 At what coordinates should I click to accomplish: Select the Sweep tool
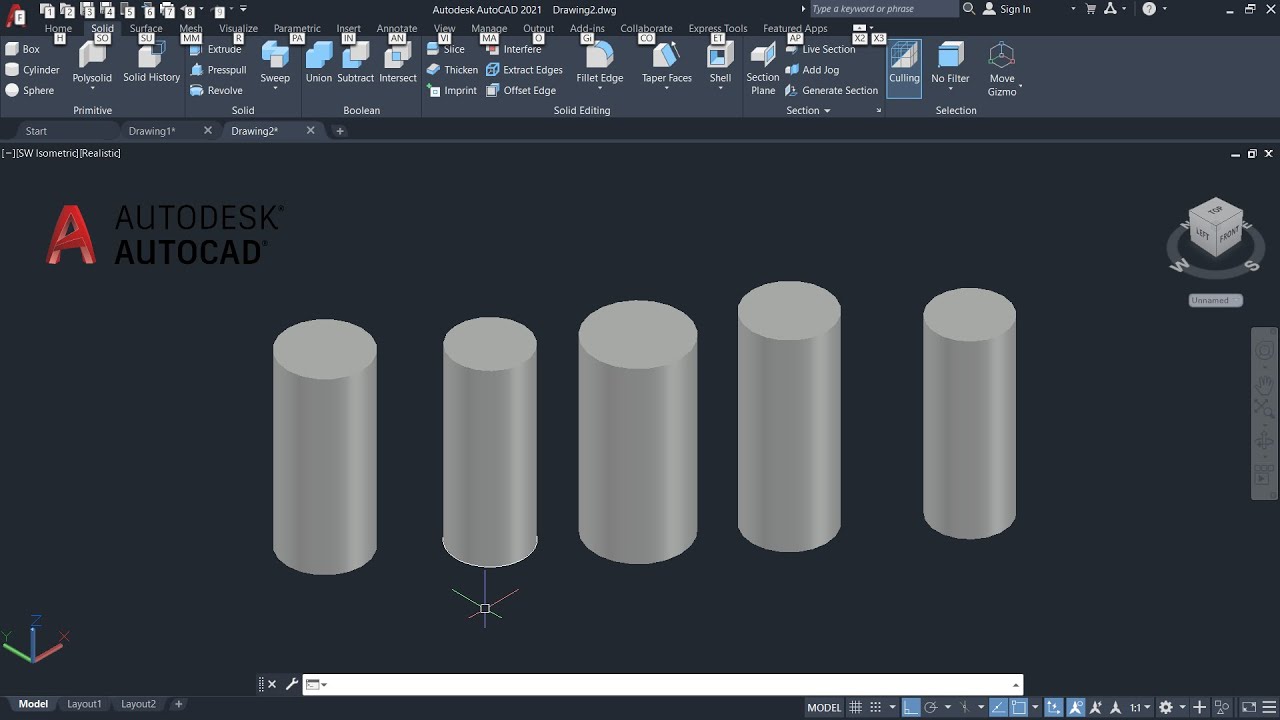275,62
